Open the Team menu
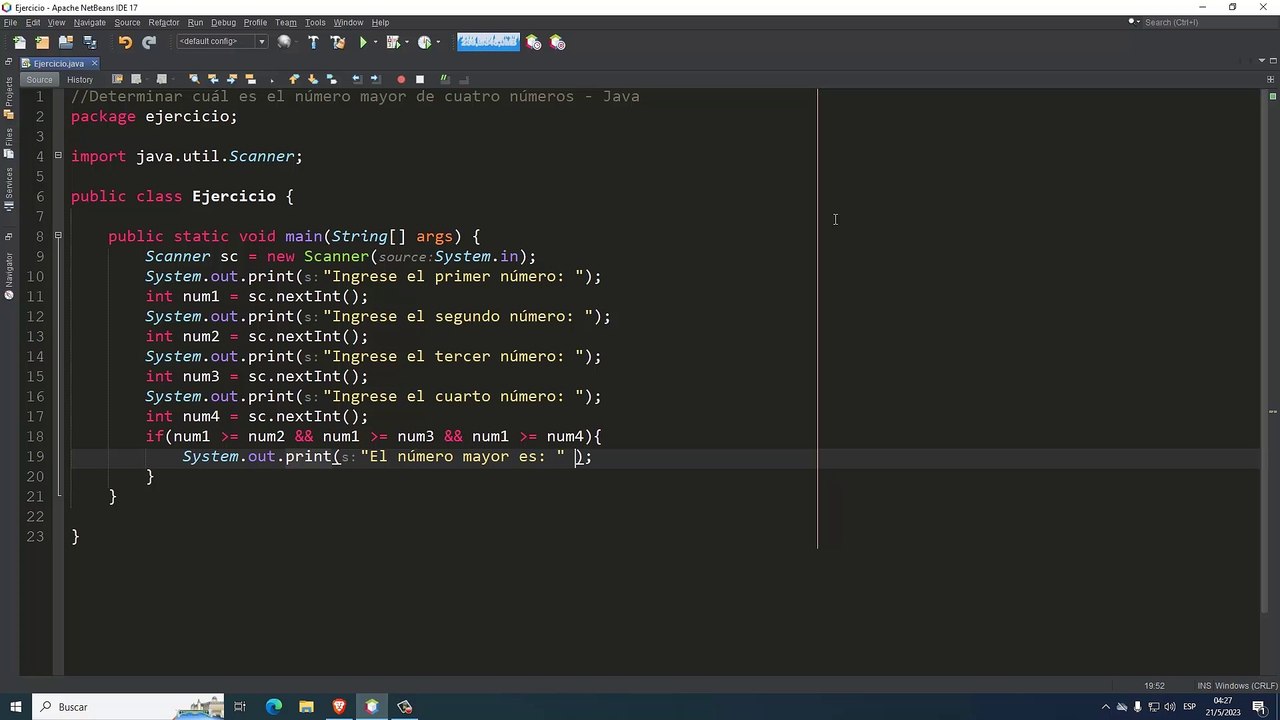The width and height of the screenshot is (1280, 720). coord(285,22)
